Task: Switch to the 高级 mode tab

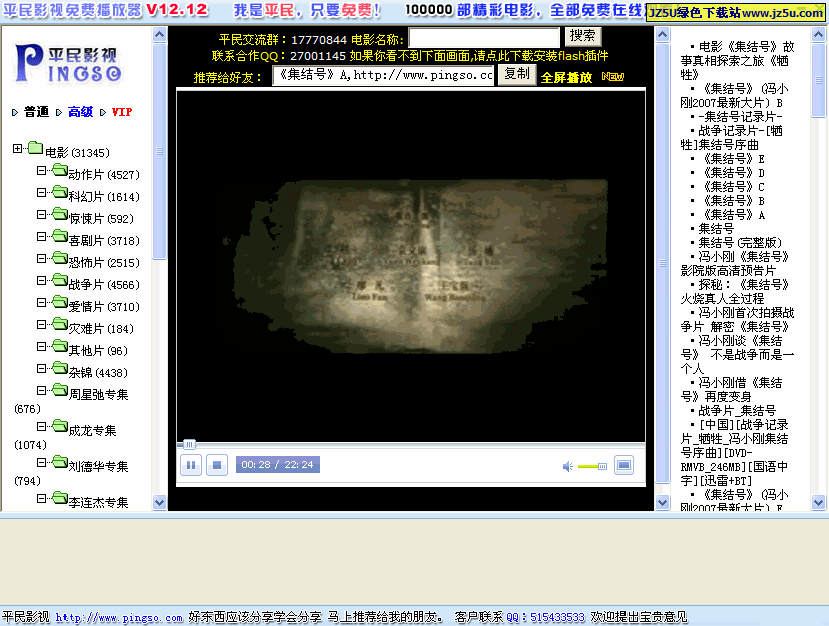Action: (80, 112)
